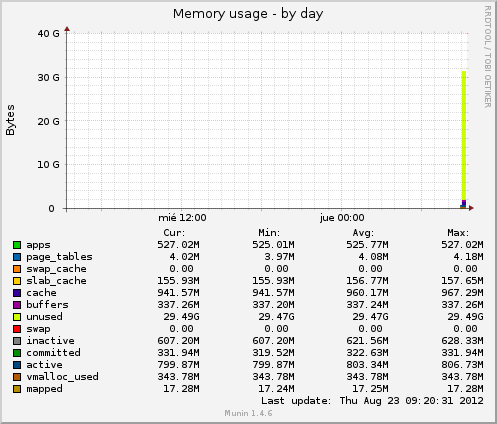Click the 'mié 12:00' time label
Screen dimensions: 497x424
[182, 218]
